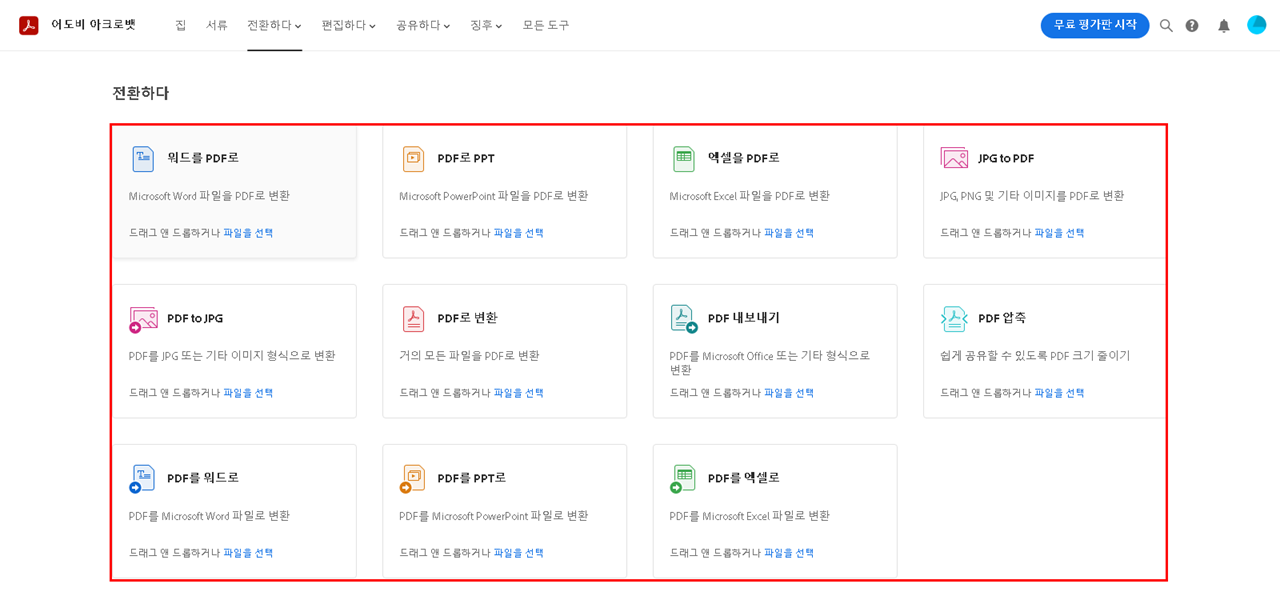This screenshot has width=1280, height=604.
Task: Open the 서류 tab
Action: 217,25
